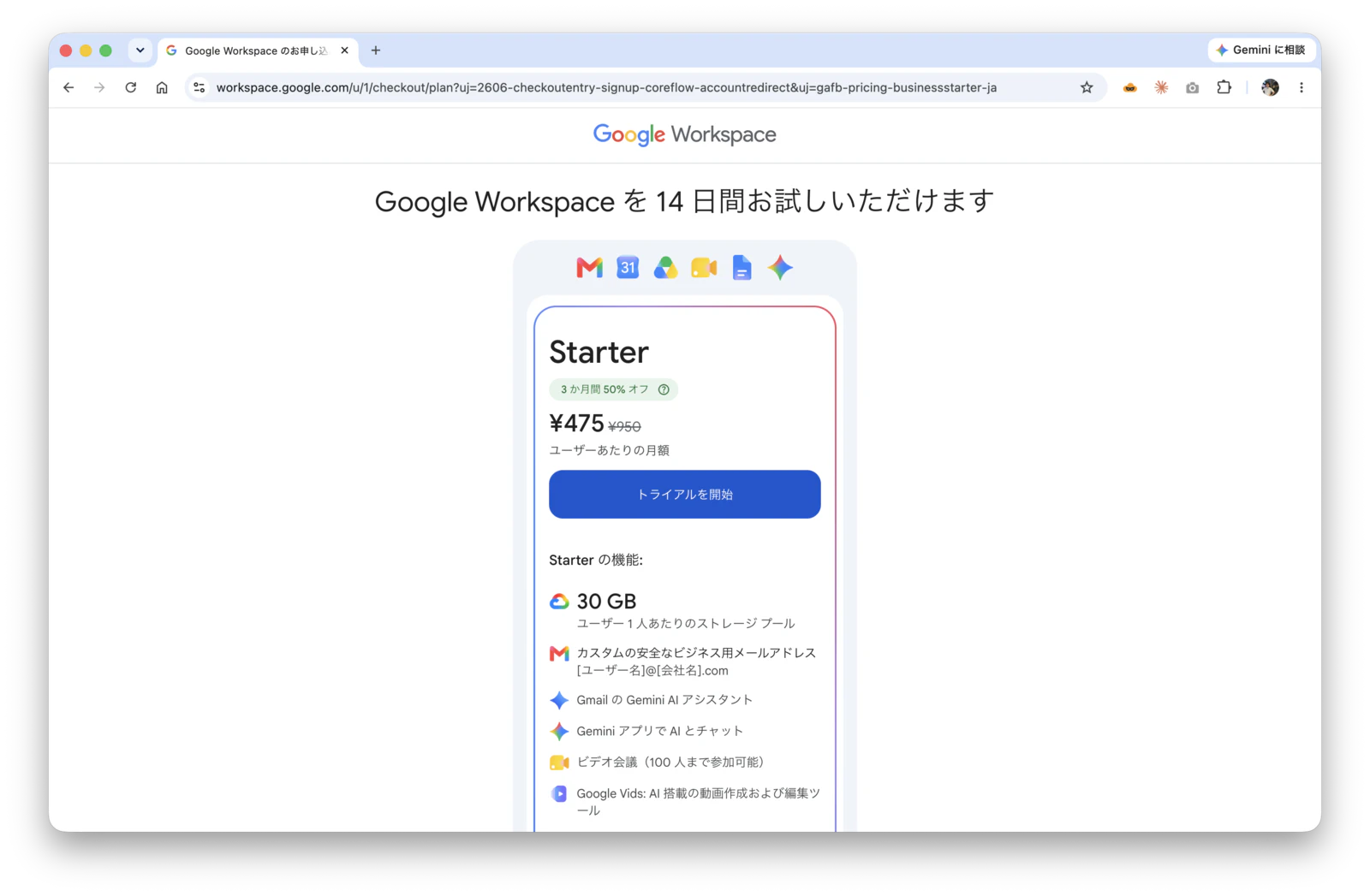This screenshot has width=1370, height=896.
Task: Open a new browser tab
Action: pos(376,50)
